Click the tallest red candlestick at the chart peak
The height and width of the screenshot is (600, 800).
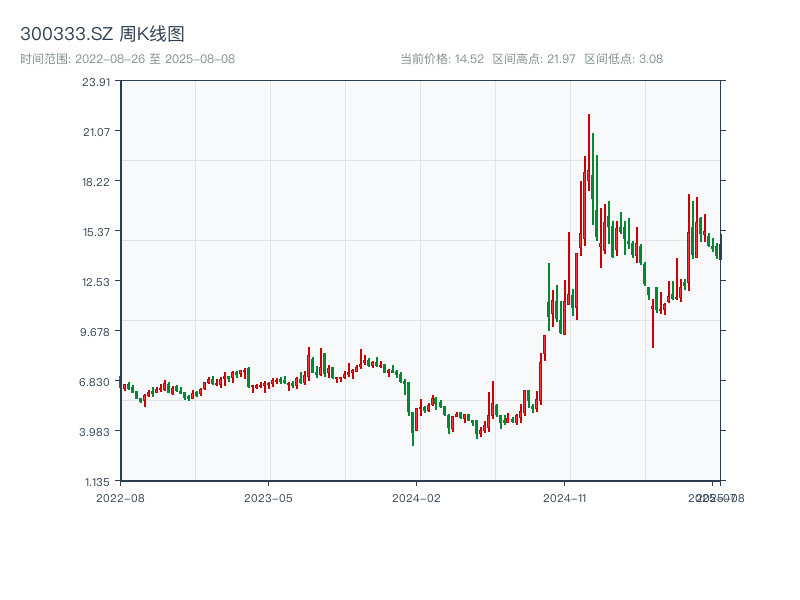(x=589, y=153)
